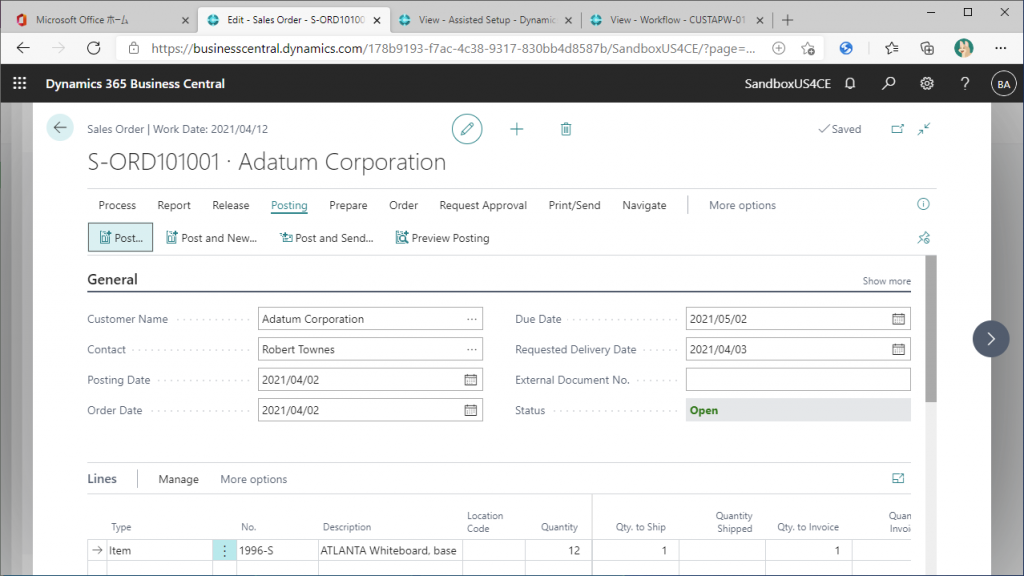
Task: Click the page vertical scrollbar
Action: pyautogui.click(x=931, y=328)
